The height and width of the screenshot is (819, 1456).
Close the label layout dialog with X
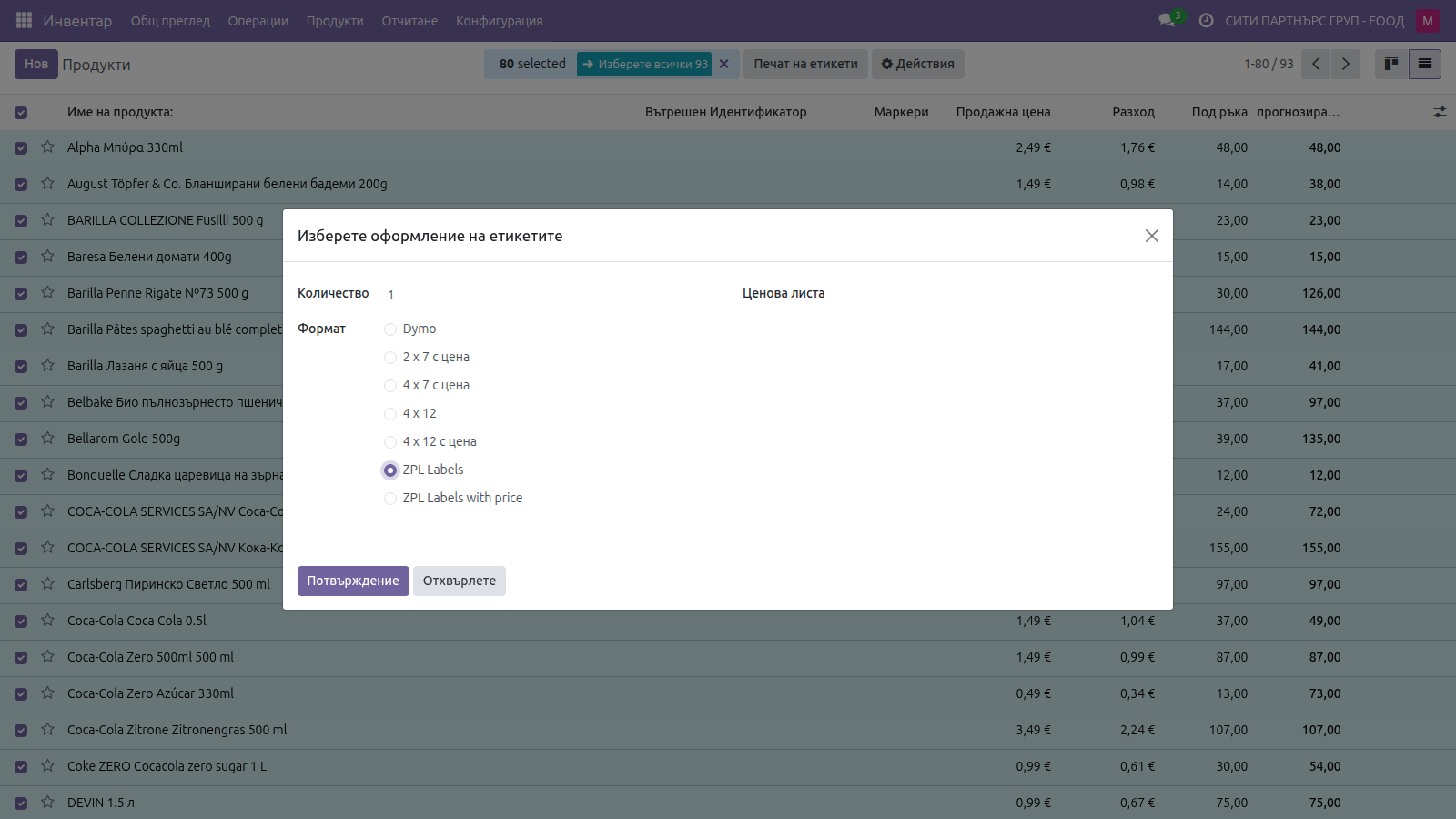click(x=1151, y=236)
